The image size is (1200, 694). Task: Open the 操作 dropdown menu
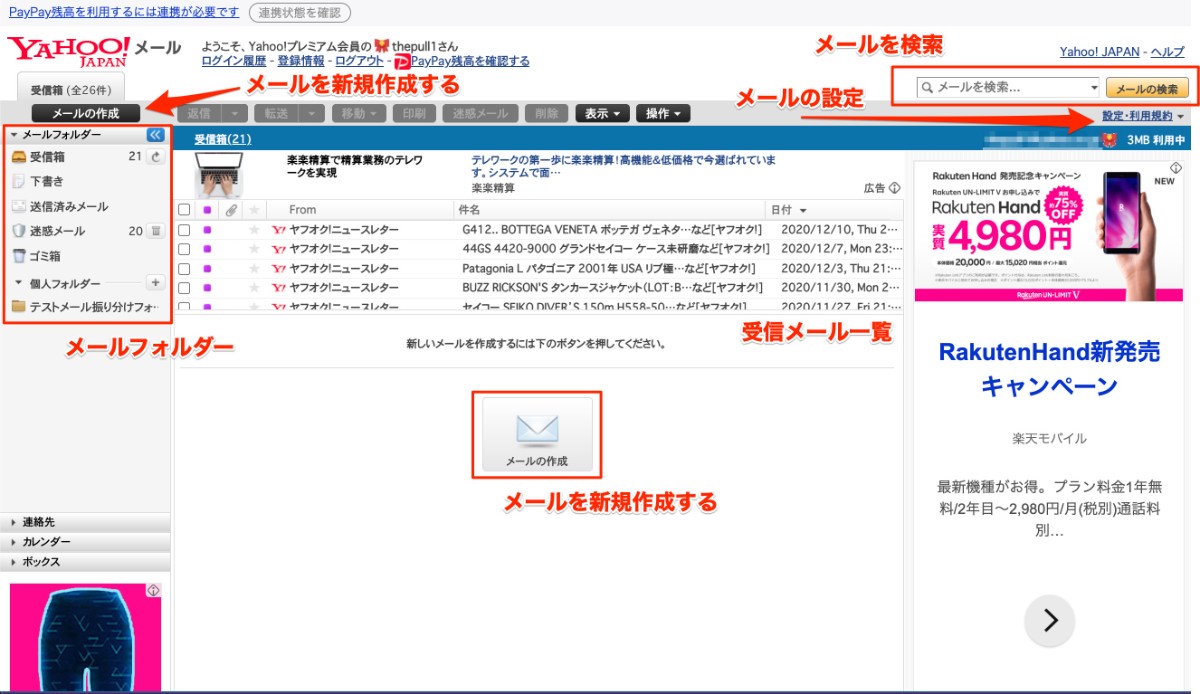[663, 114]
